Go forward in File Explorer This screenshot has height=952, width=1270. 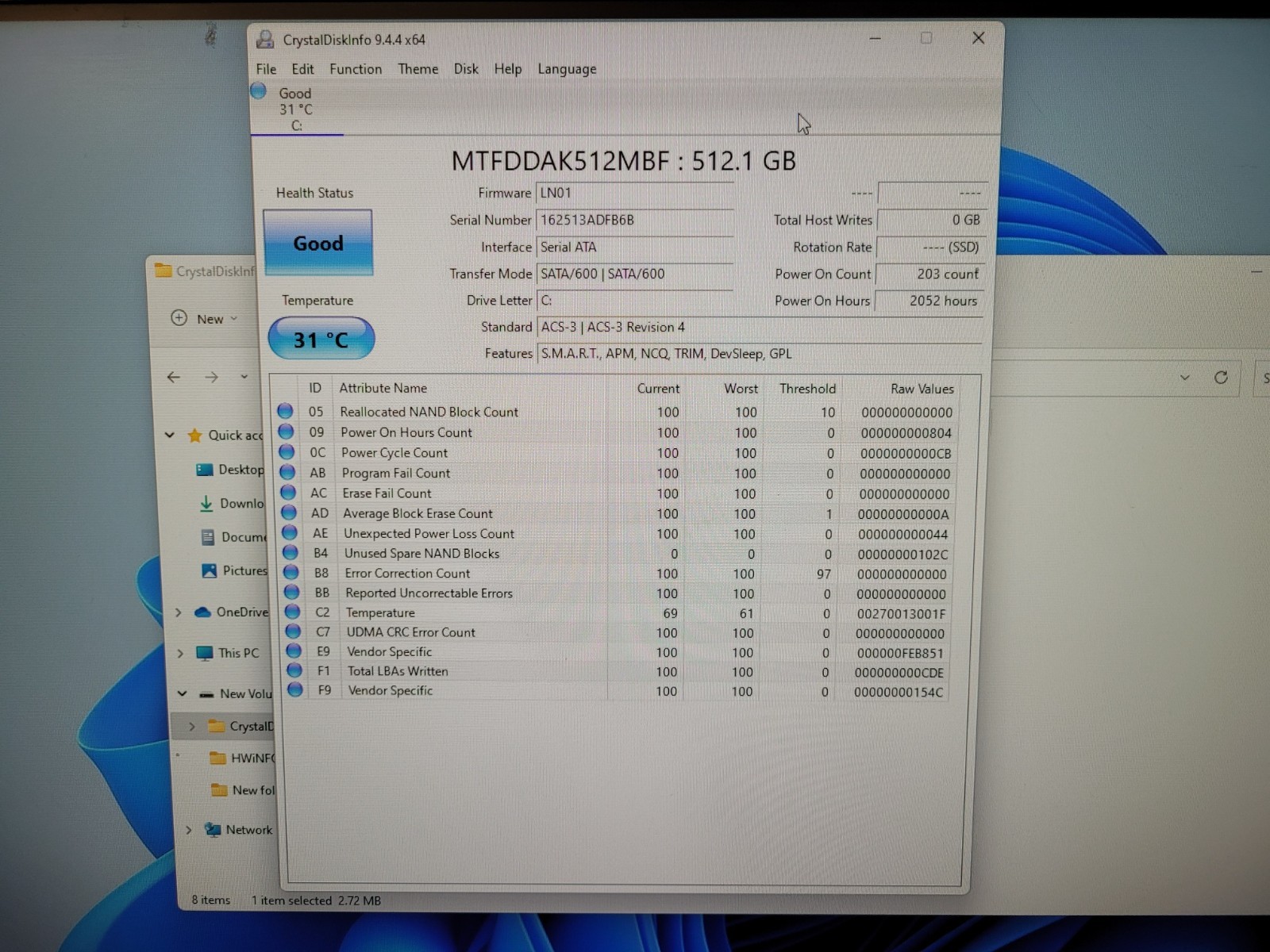pos(211,378)
